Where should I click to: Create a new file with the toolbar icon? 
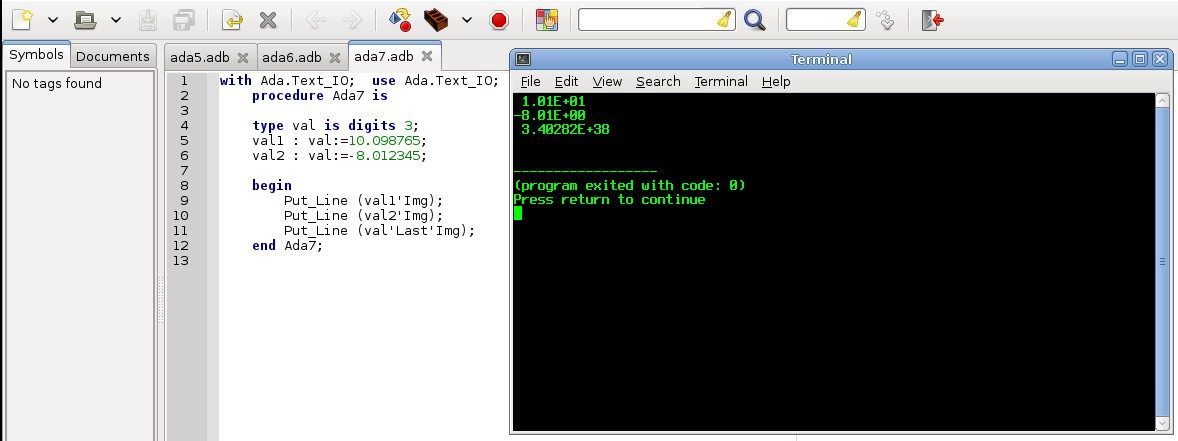tap(22, 20)
